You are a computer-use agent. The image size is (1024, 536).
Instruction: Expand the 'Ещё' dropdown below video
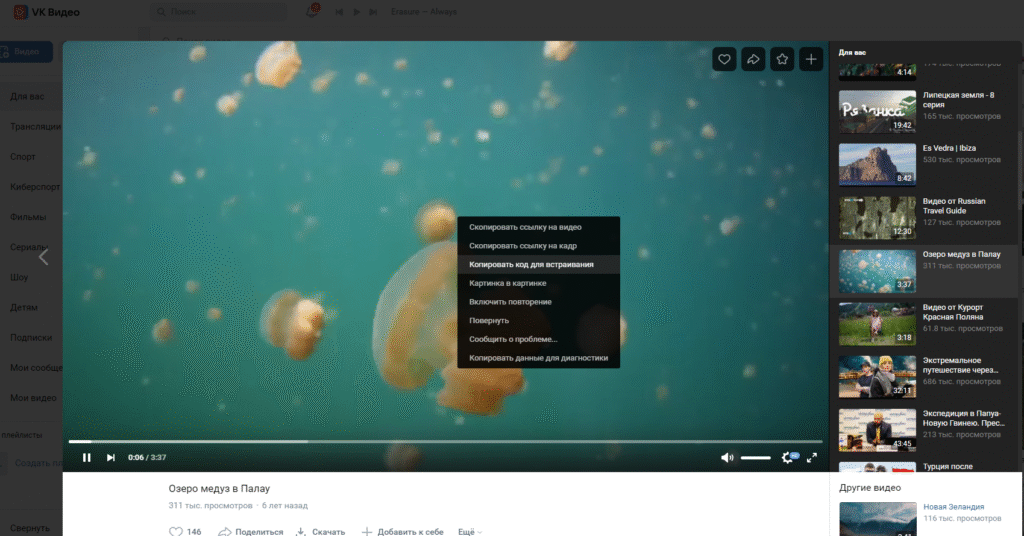click(x=469, y=532)
